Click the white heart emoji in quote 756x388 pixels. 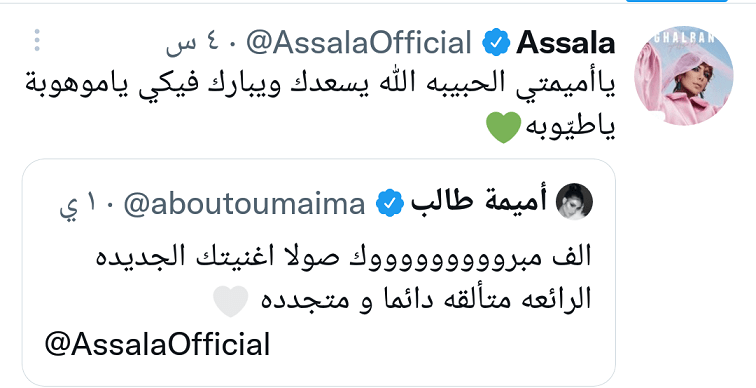click(x=231, y=301)
